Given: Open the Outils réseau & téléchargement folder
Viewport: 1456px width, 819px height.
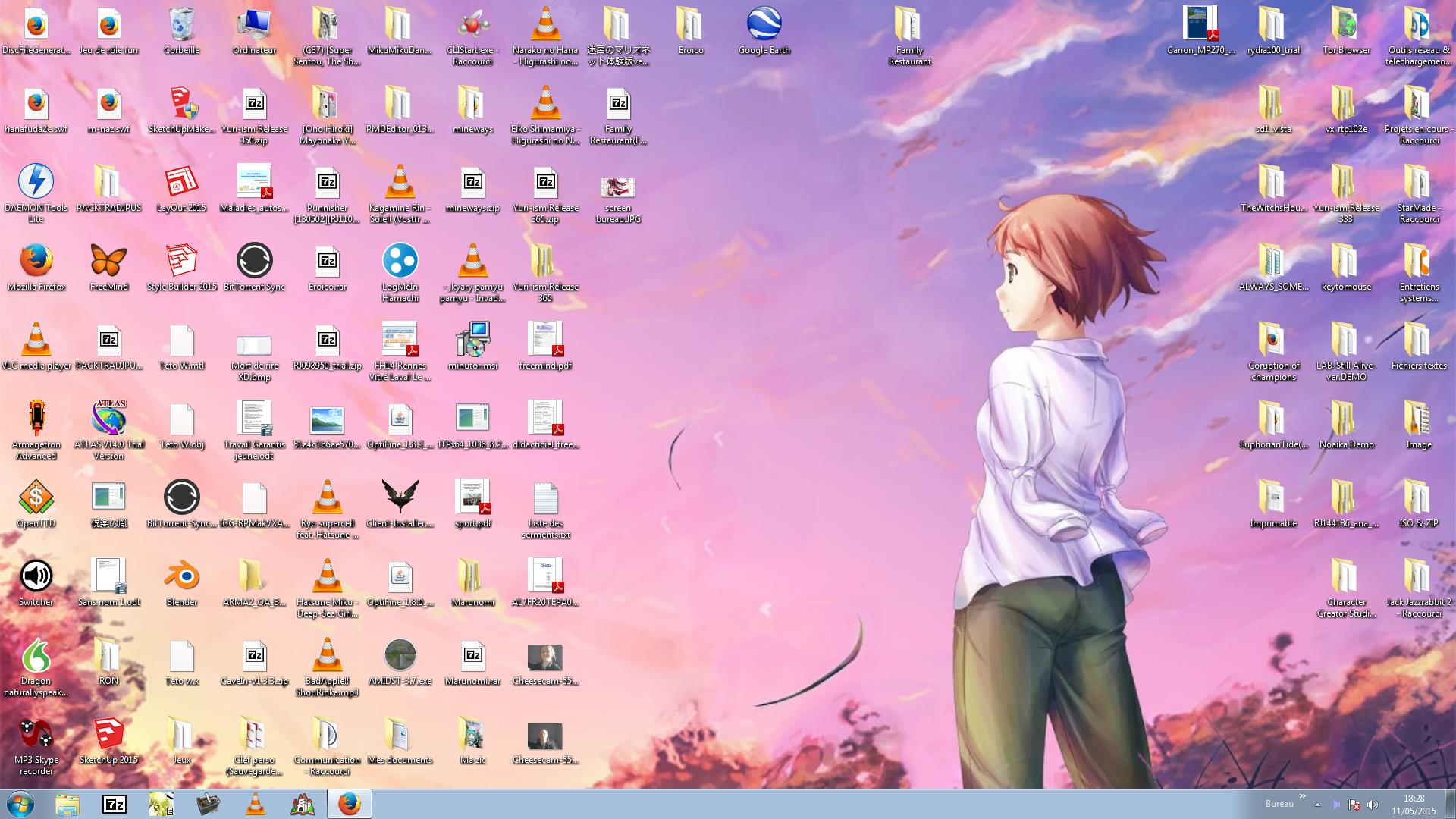Looking at the screenshot, I should coord(1419,36).
